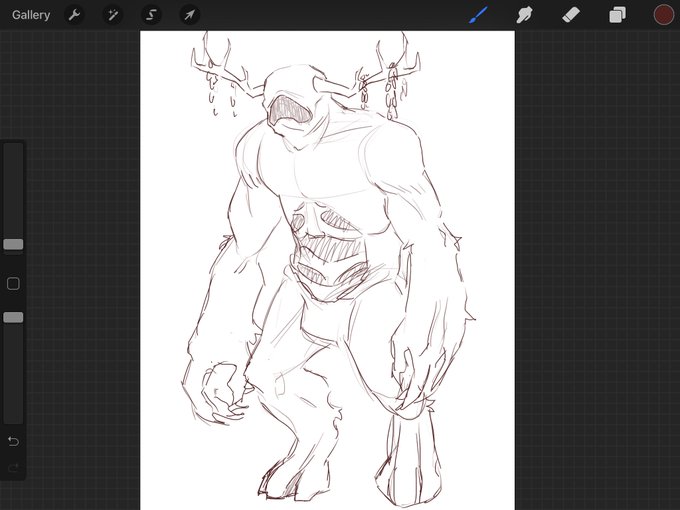Image resolution: width=680 pixels, height=510 pixels.
Task: Activate the Selection tool
Action: [x=151, y=15]
